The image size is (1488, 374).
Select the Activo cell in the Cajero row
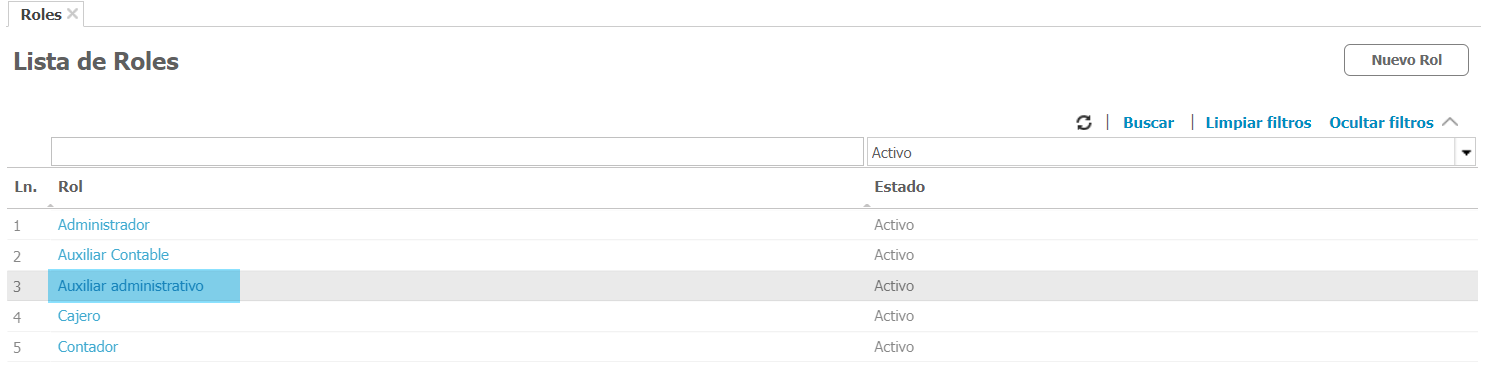(894, 316)
